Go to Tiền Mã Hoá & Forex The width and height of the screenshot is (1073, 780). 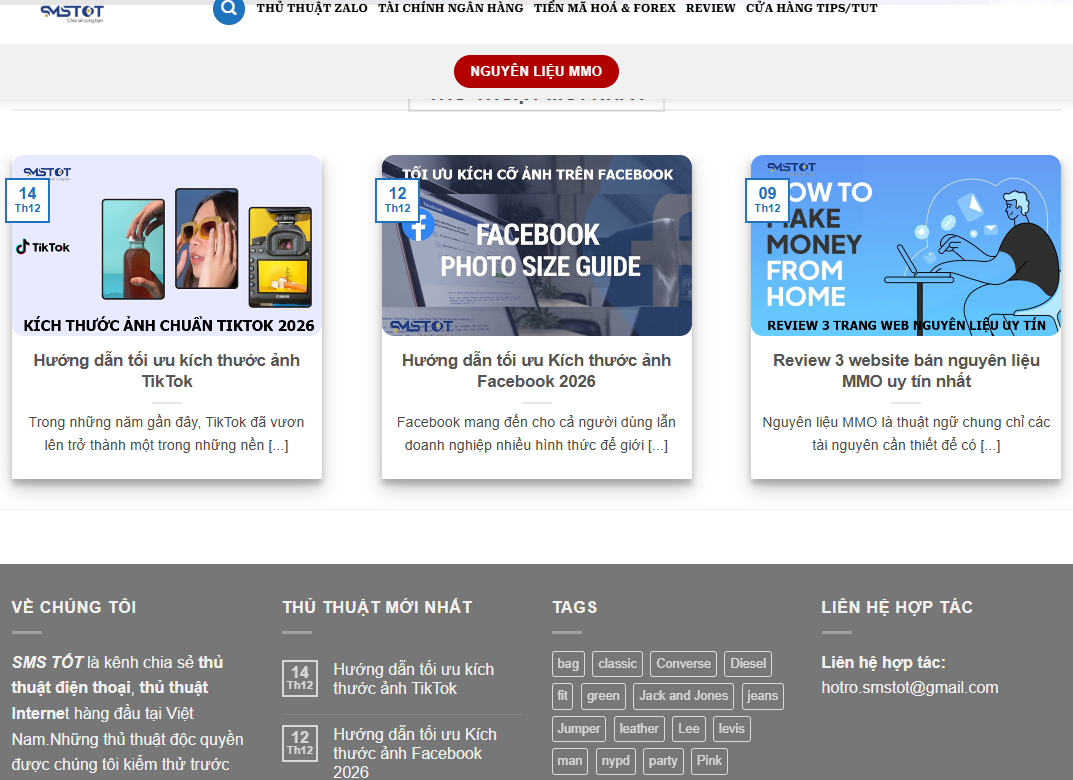point(604,8)
